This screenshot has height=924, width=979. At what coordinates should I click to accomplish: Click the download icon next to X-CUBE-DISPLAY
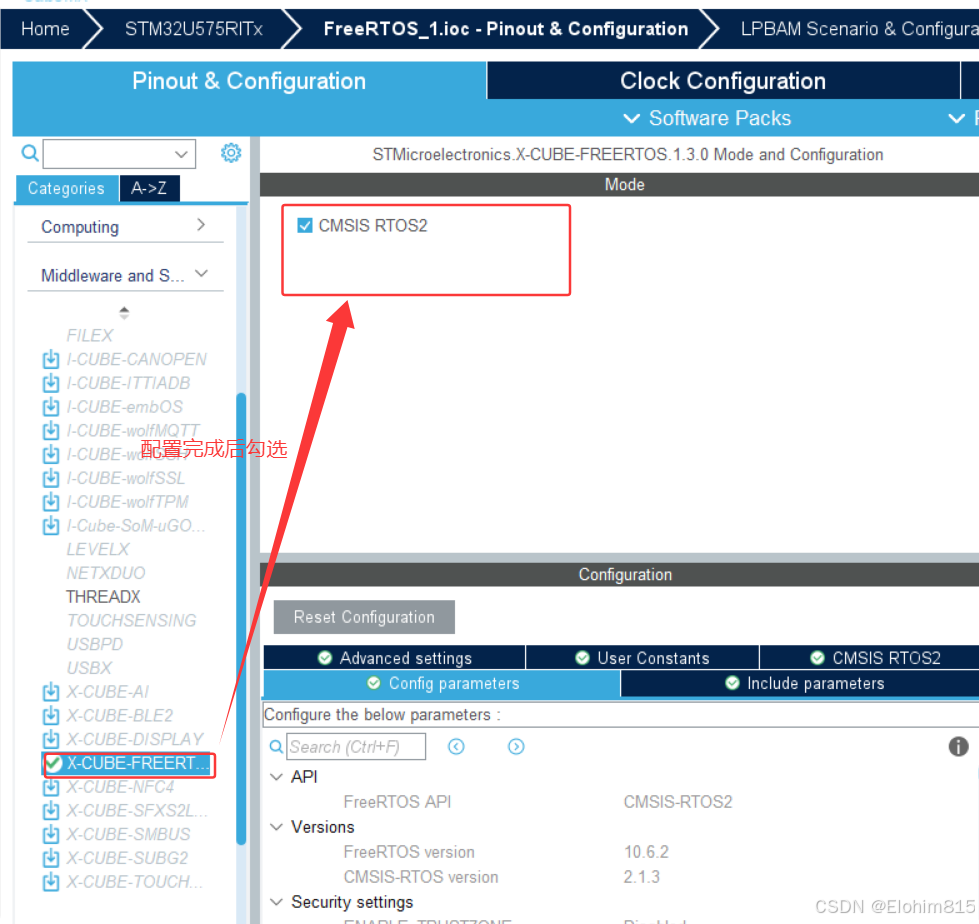(x=51, y=739)
